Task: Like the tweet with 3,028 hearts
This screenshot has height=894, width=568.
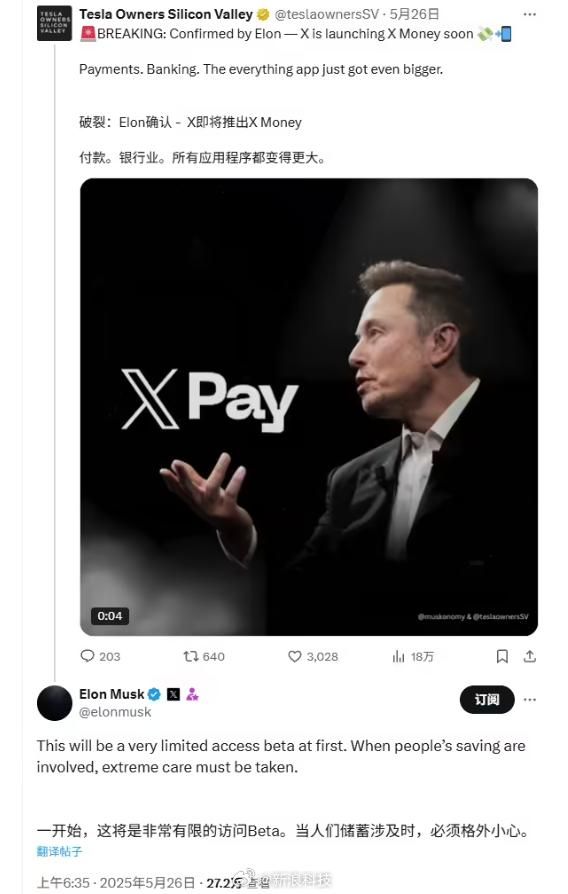Action: coord(294,656)
